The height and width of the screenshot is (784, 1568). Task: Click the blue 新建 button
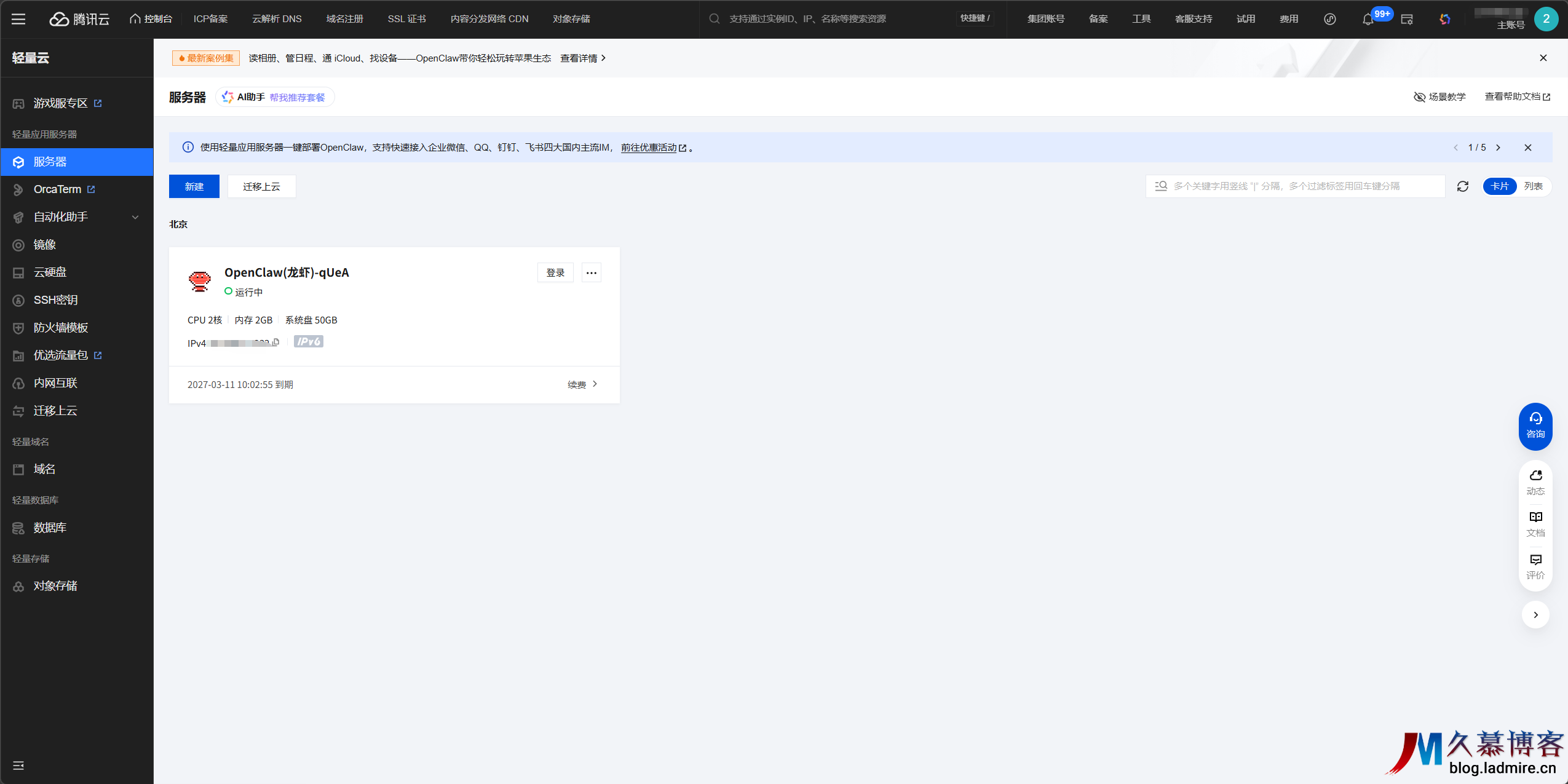pos(194,186)
